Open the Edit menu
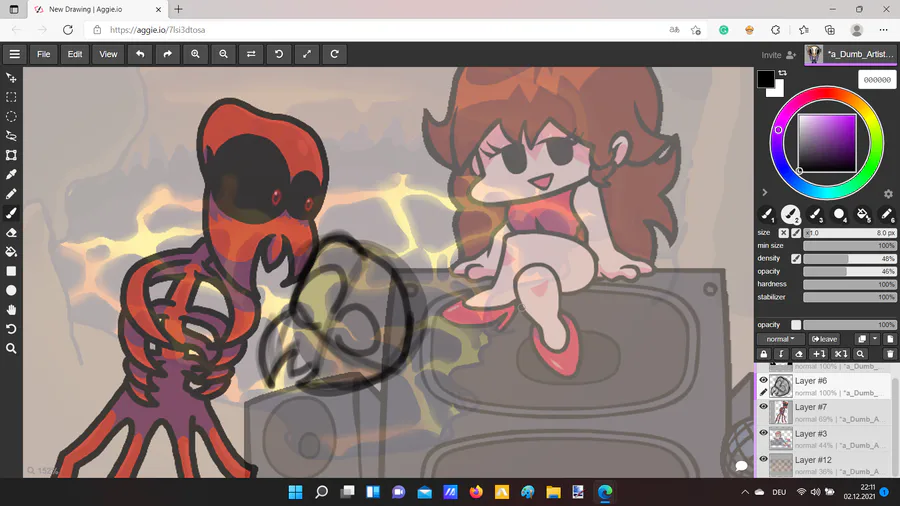This screenshot has width=900, height=506. point(75,54)
